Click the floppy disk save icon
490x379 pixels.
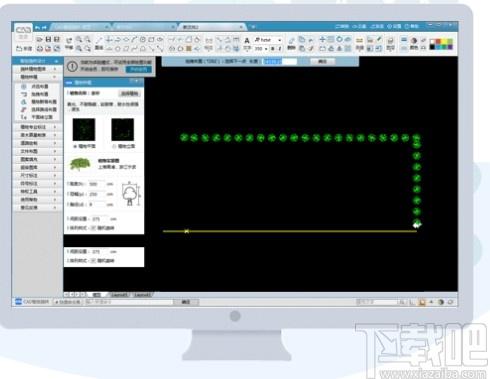48,39
